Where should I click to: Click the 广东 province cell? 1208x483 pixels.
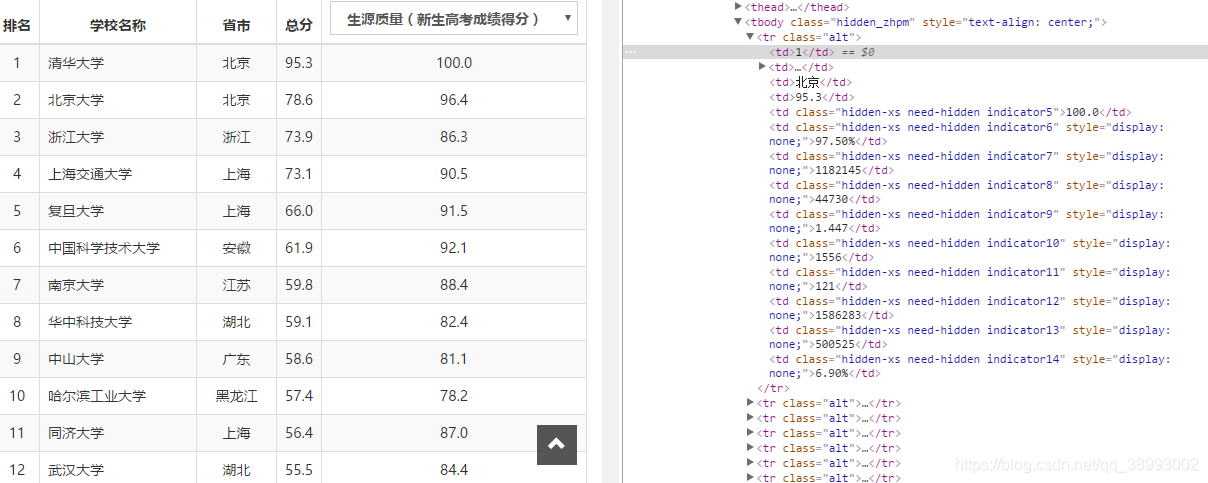[237, 359]
